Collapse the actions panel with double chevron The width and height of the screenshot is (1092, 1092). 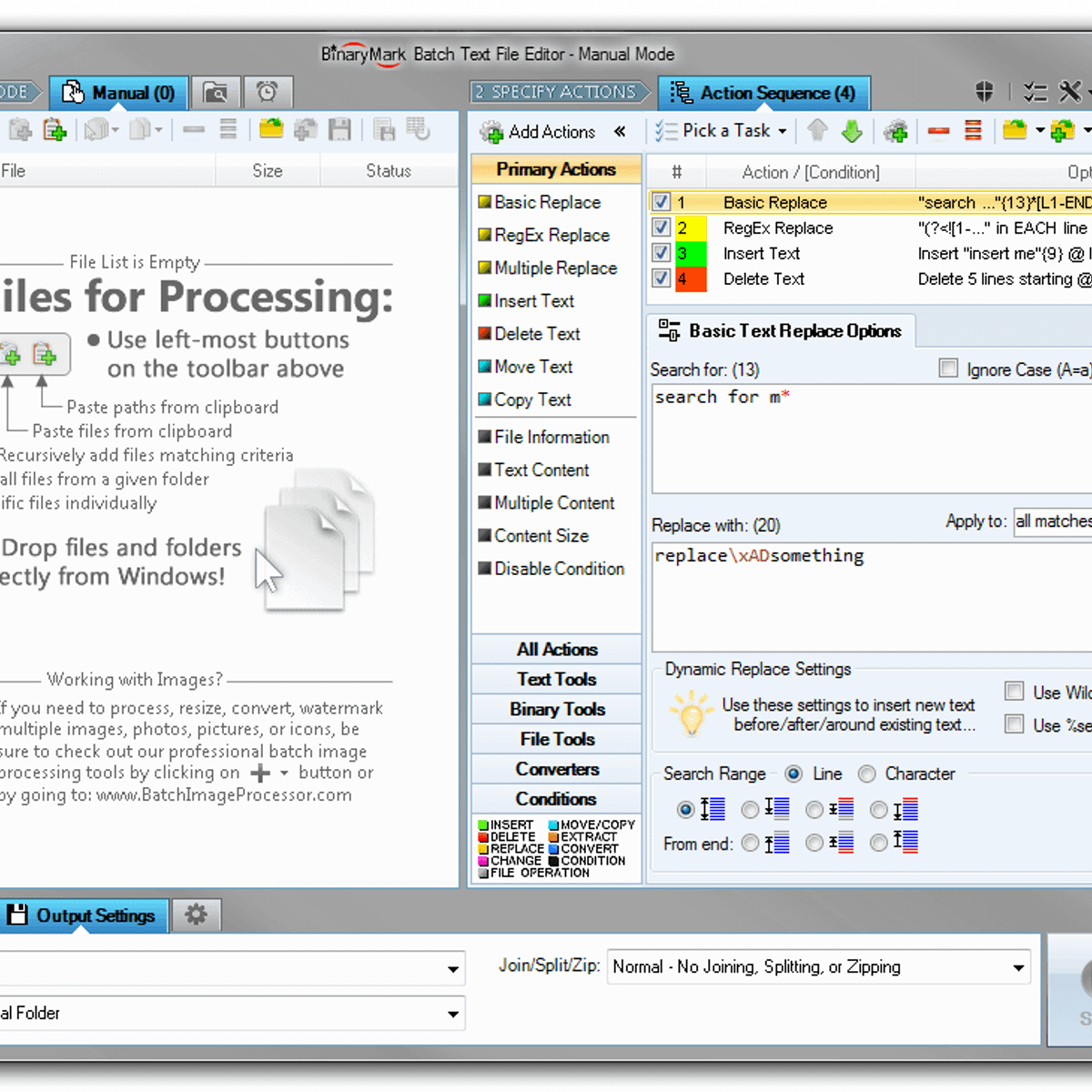coord(620,132)
